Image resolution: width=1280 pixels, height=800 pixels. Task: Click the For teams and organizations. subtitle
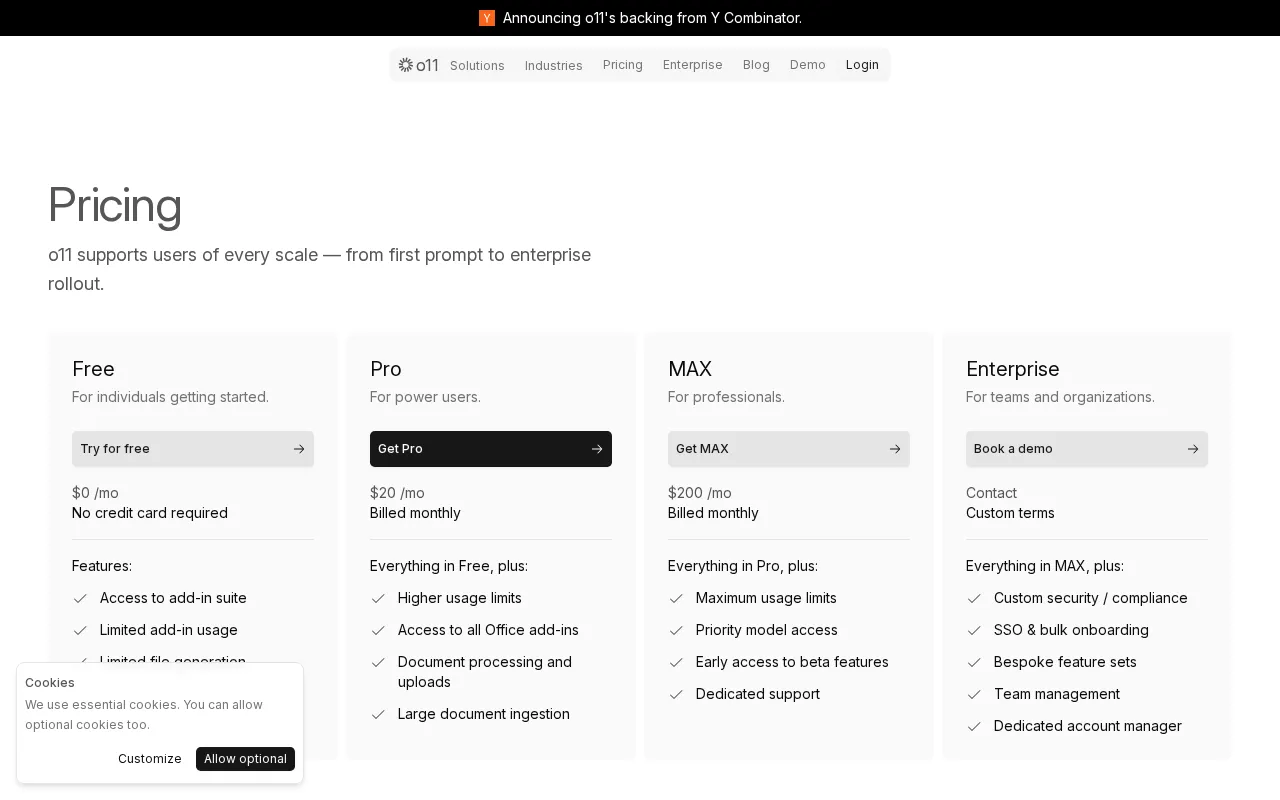click(1060, 397)
